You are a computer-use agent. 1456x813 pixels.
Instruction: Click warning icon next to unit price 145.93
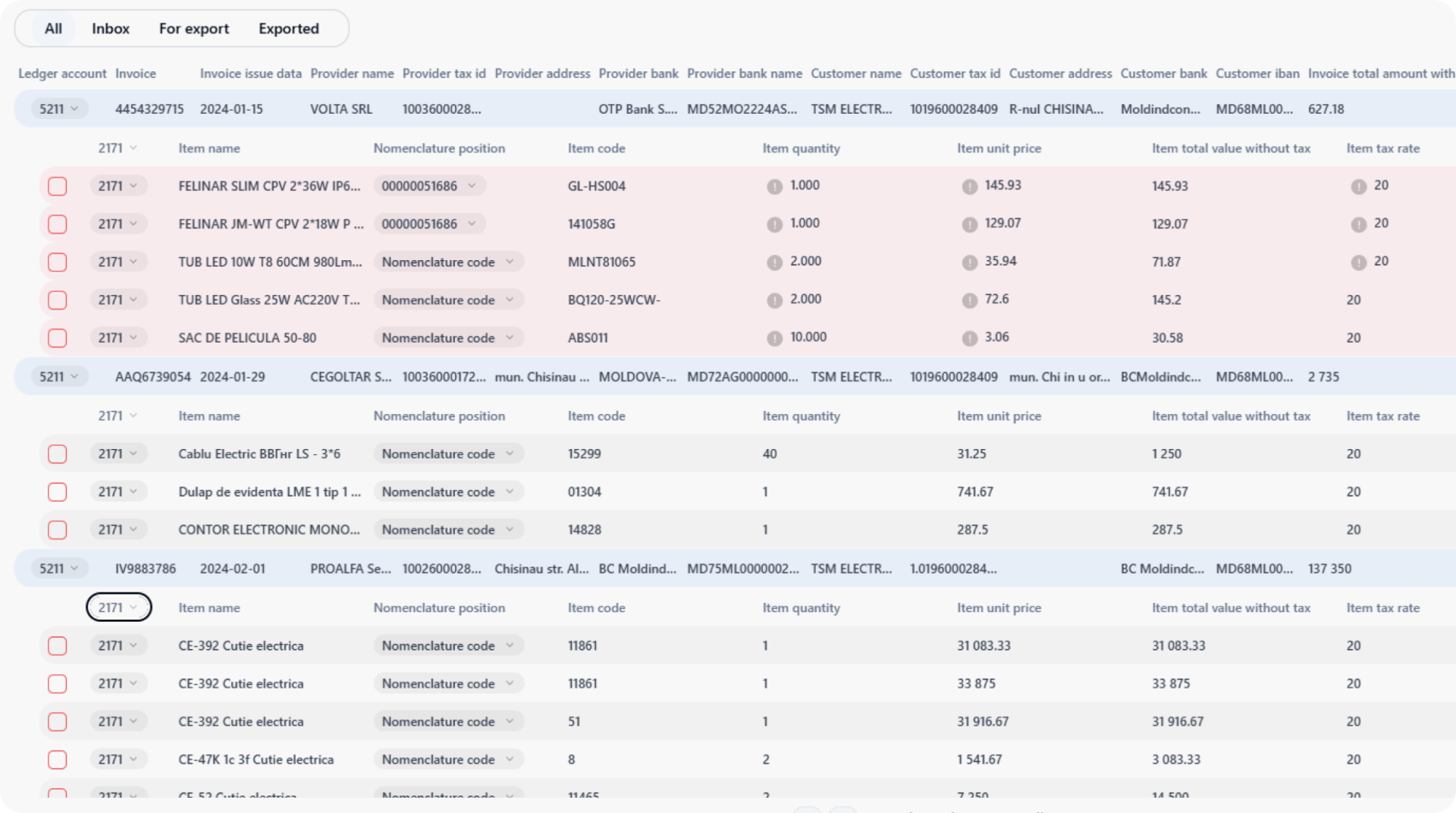coord(971,185)
